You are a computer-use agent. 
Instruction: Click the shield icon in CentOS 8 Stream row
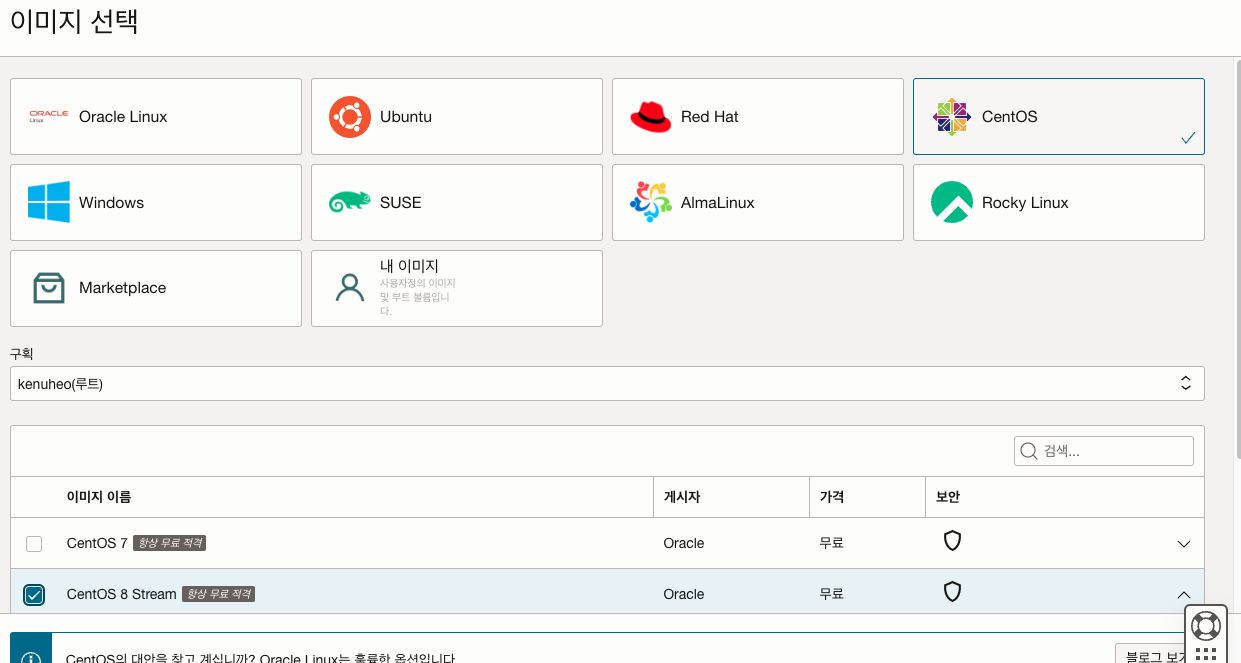coord(953,592)
